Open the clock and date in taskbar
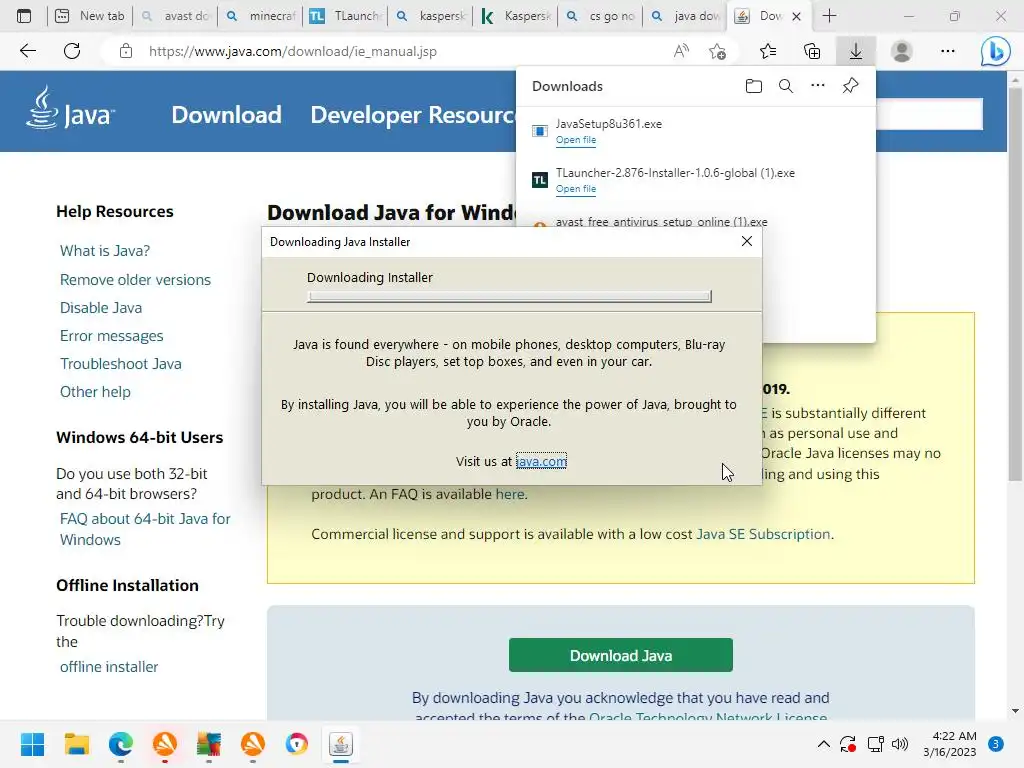Viewport: 1024px width, 768px height. (950, 744)
